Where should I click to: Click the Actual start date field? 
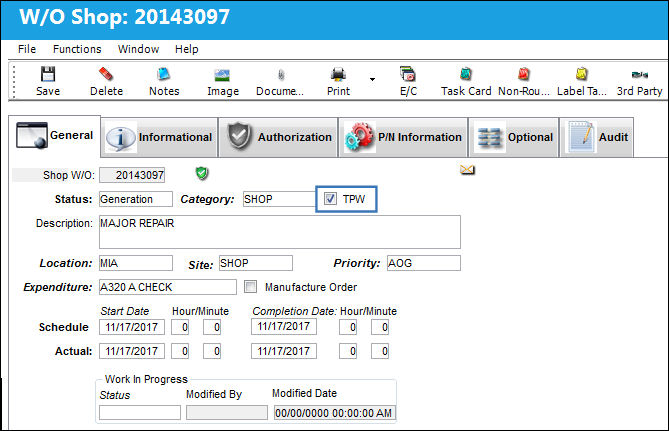(x=132, y=351)
